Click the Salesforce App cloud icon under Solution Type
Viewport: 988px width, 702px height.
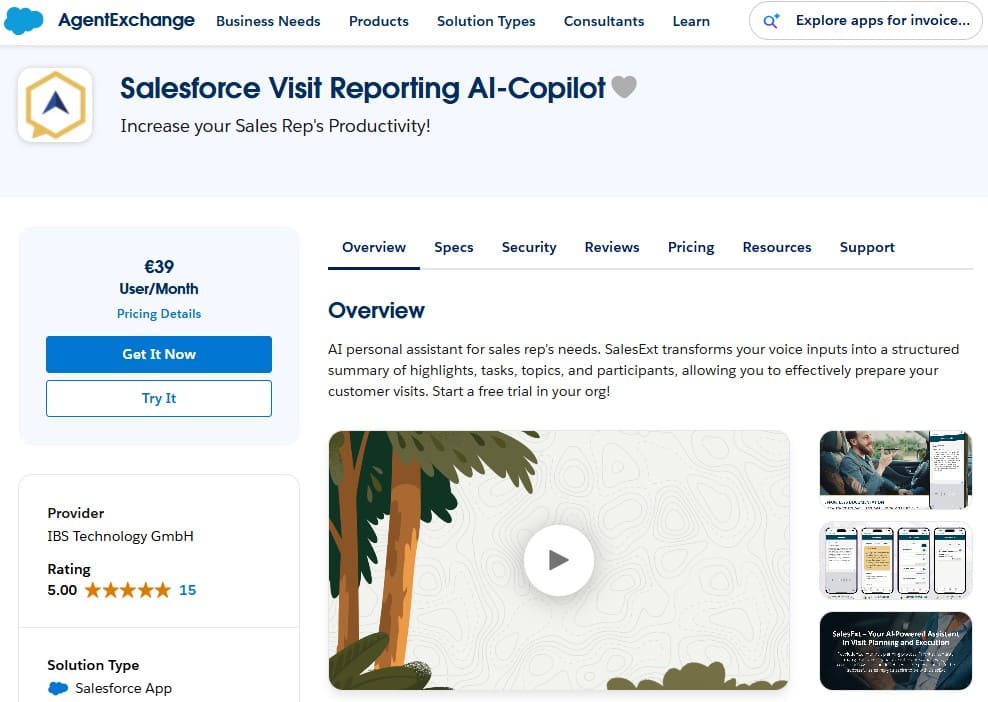58,688
